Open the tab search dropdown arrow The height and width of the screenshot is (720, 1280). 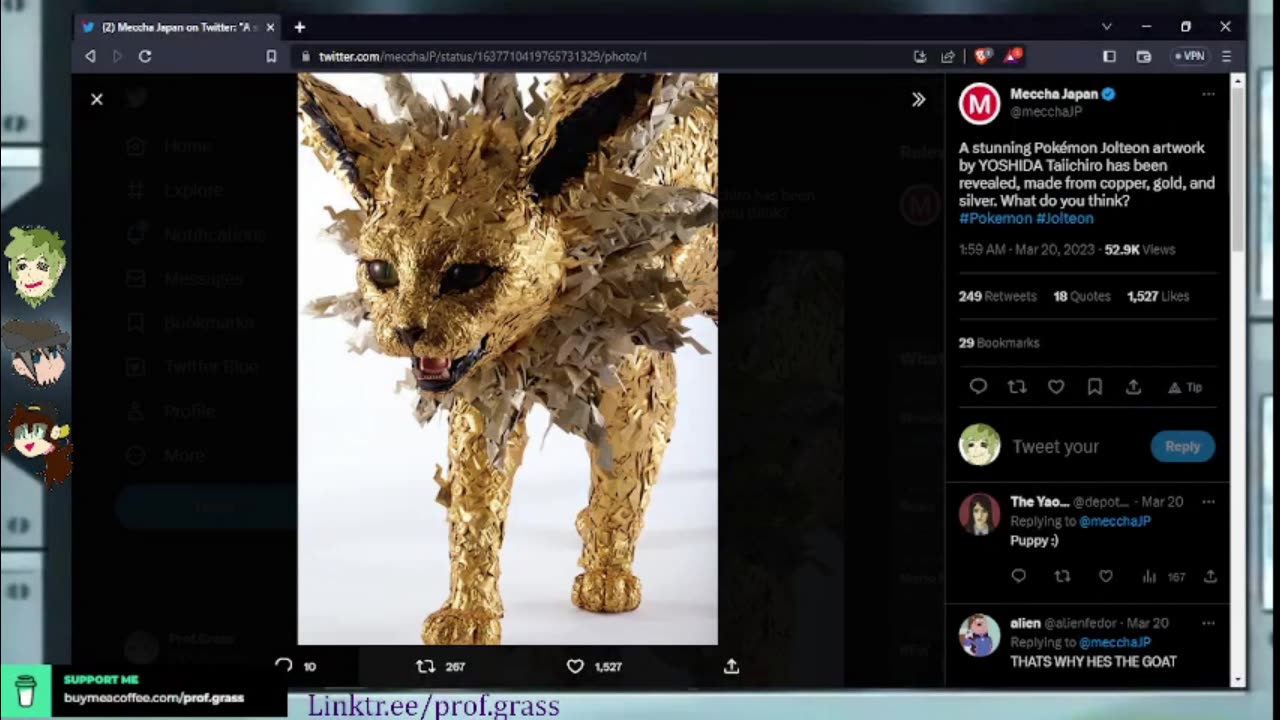tap(1106, 27)
